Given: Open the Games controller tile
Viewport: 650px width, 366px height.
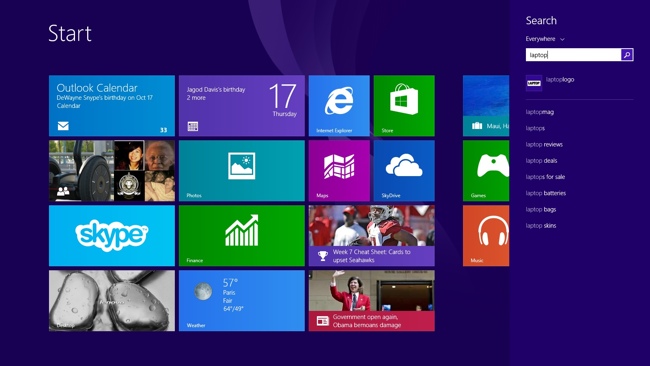Looking at the screenshot, I should [486, 171].
